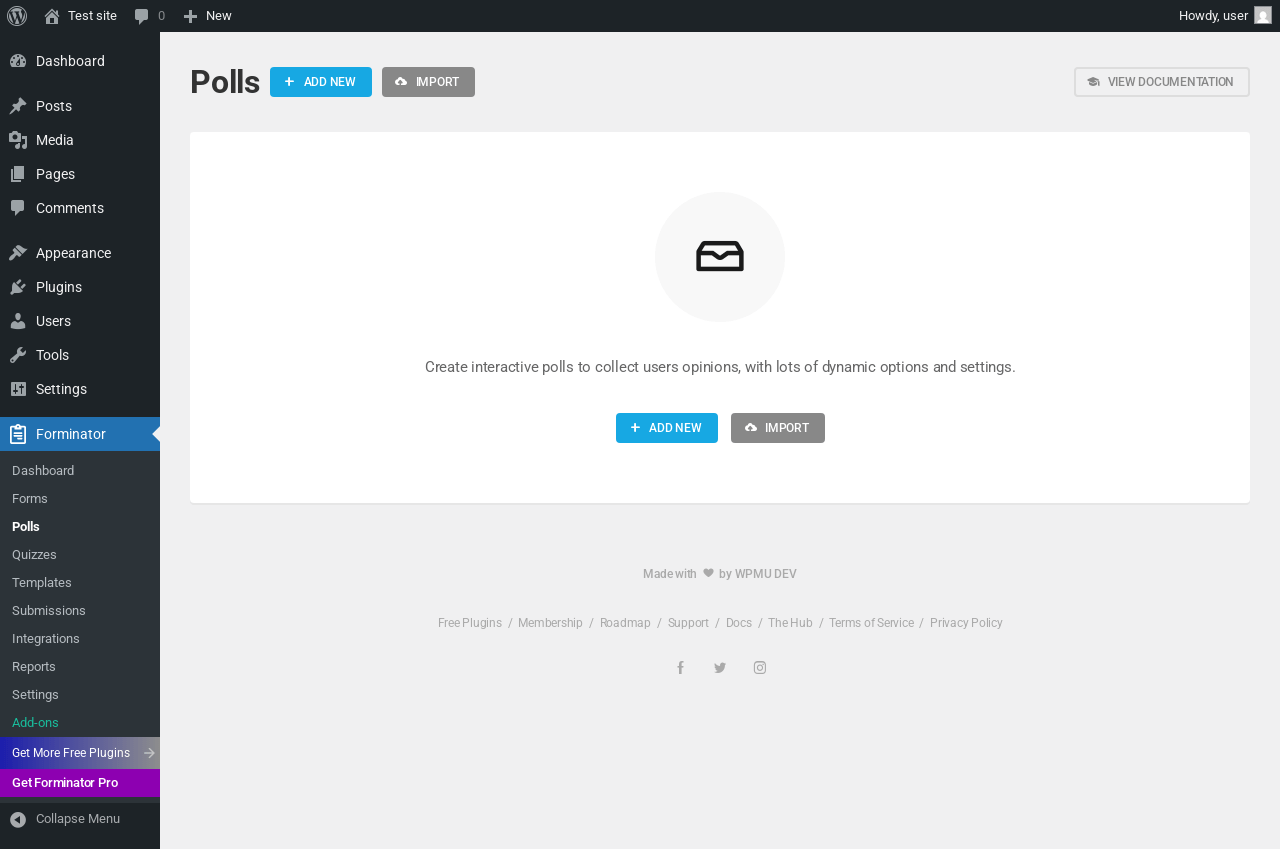
Task: Open the Instagram icon in footer
Action: pos(760,668)
